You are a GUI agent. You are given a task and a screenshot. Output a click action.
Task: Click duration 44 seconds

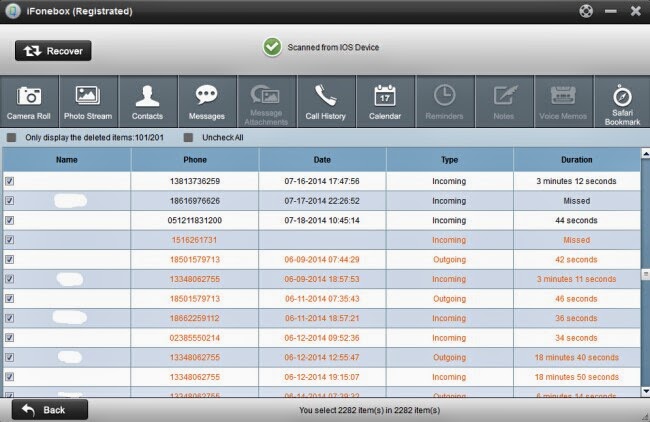click(576, 220)
